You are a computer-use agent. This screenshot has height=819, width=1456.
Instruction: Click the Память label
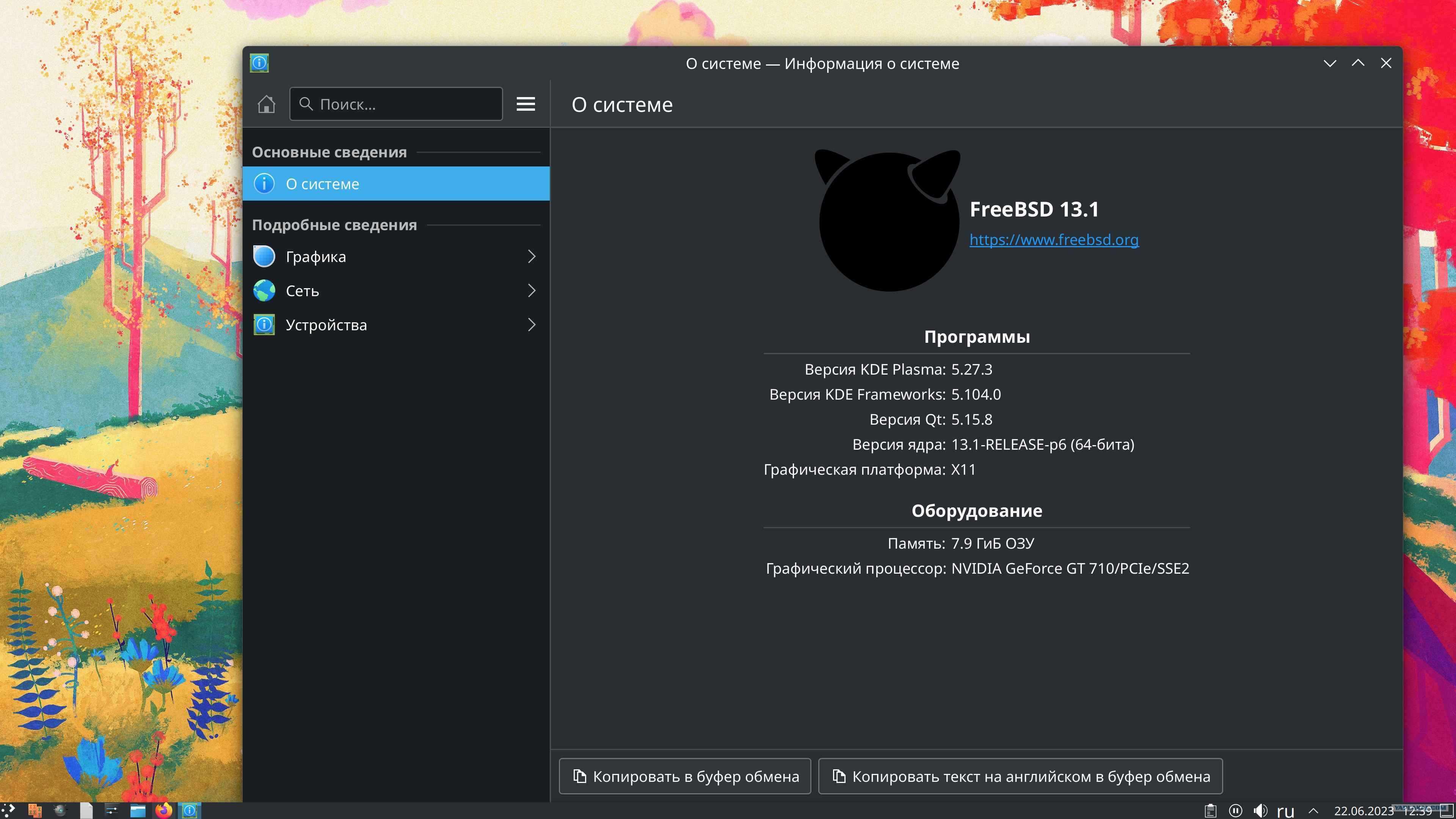coord(917,544)
